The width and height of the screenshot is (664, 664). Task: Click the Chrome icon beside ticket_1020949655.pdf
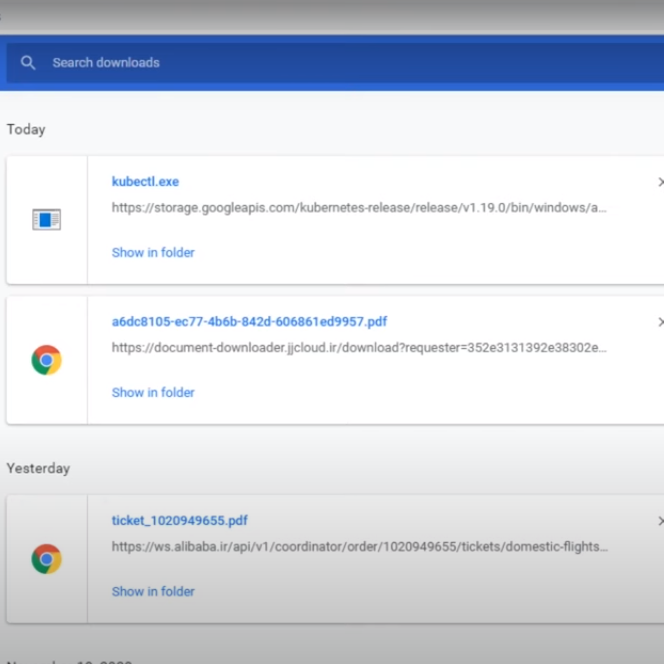pos(46,559)
